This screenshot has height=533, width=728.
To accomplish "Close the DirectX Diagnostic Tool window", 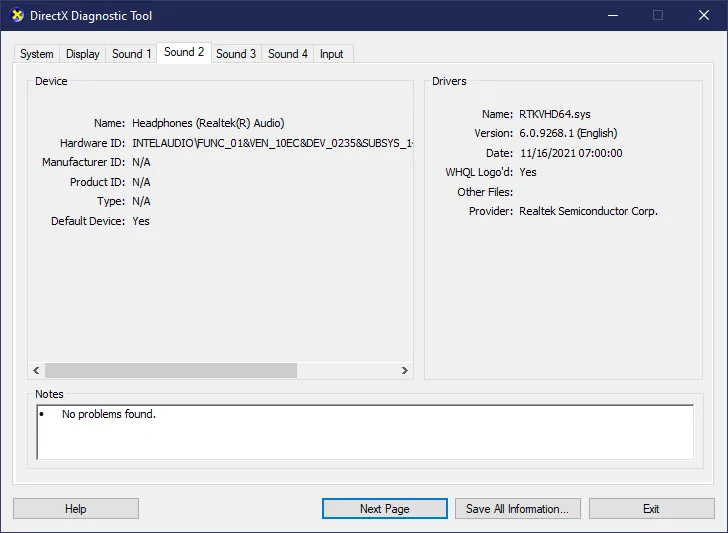I will (703, 16).
